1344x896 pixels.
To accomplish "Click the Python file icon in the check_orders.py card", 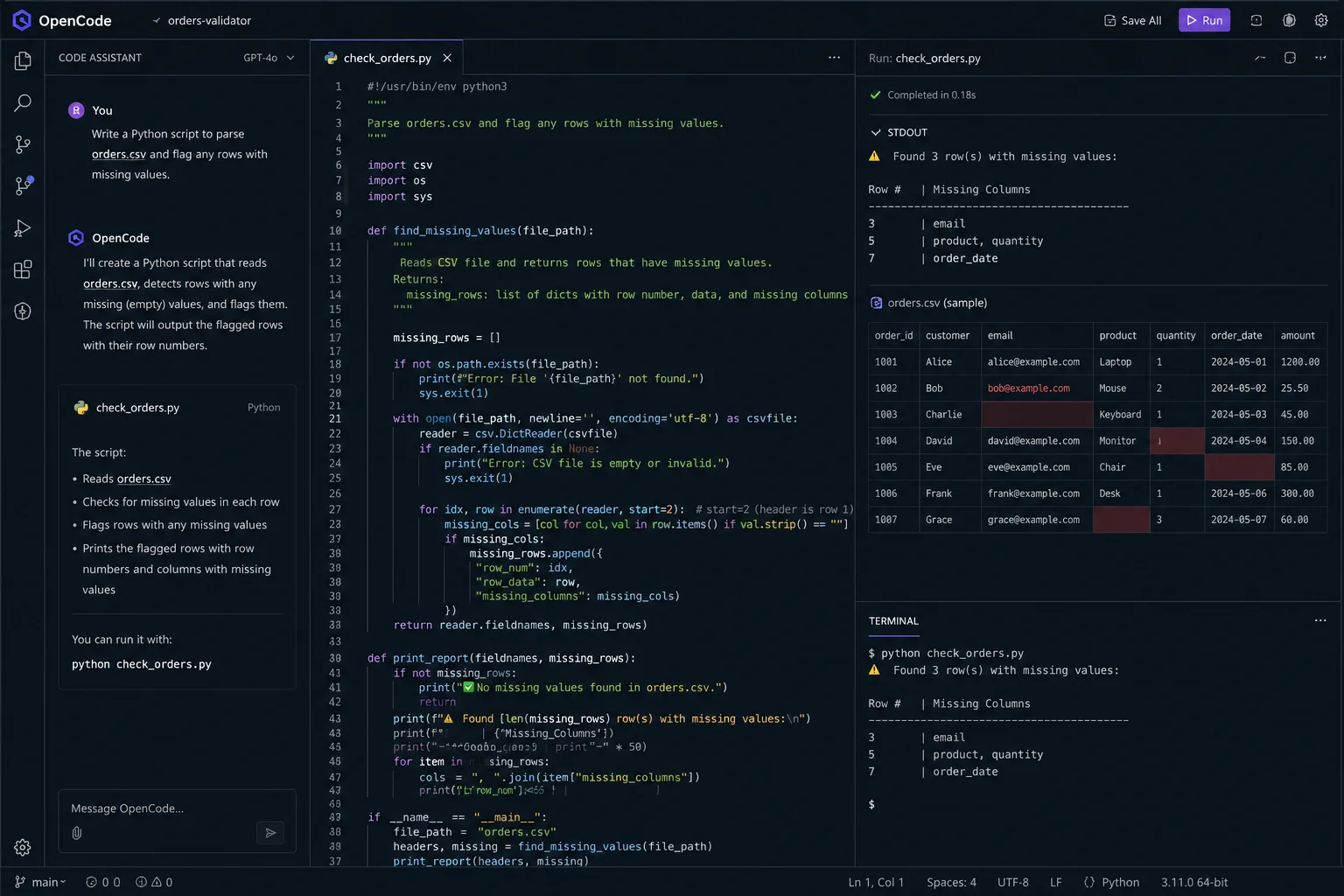I will (81, 408).
